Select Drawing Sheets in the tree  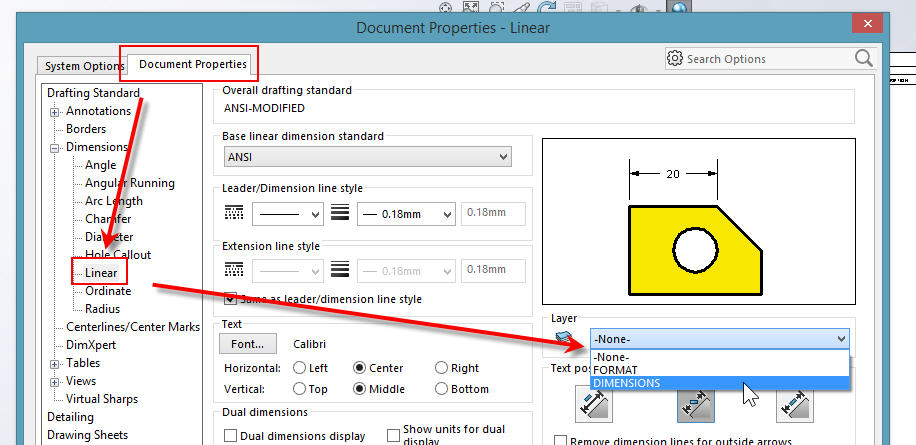pos(87,435)
